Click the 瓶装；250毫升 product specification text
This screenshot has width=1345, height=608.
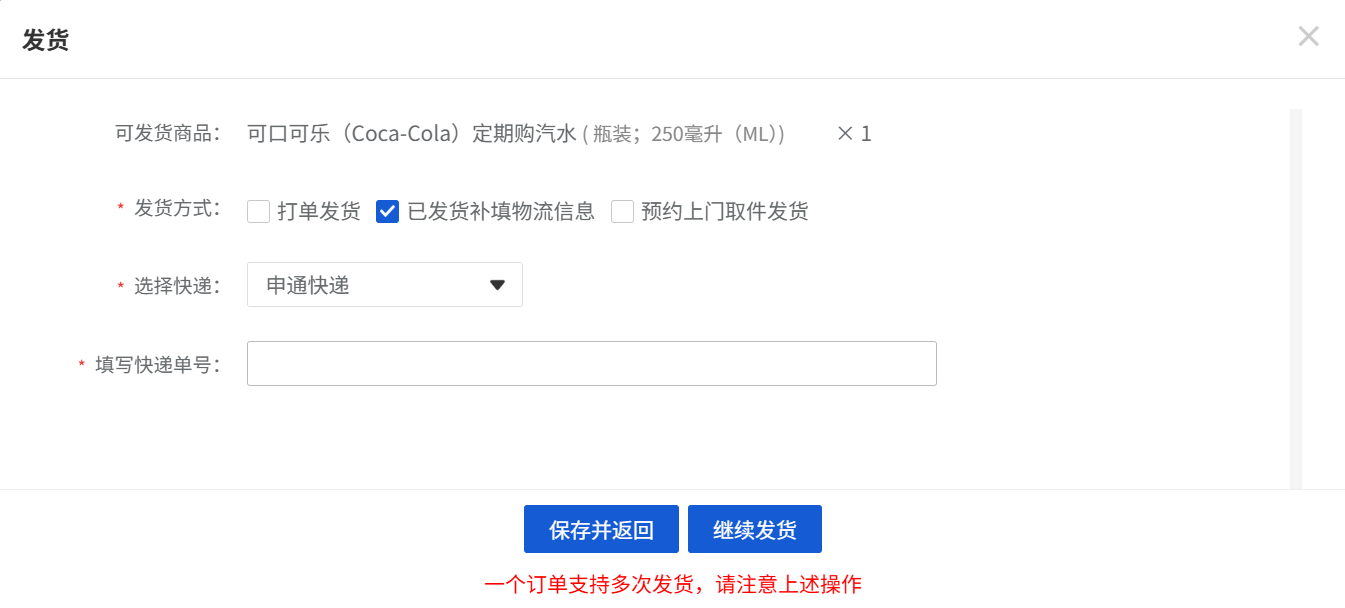(x=688, y=134)
